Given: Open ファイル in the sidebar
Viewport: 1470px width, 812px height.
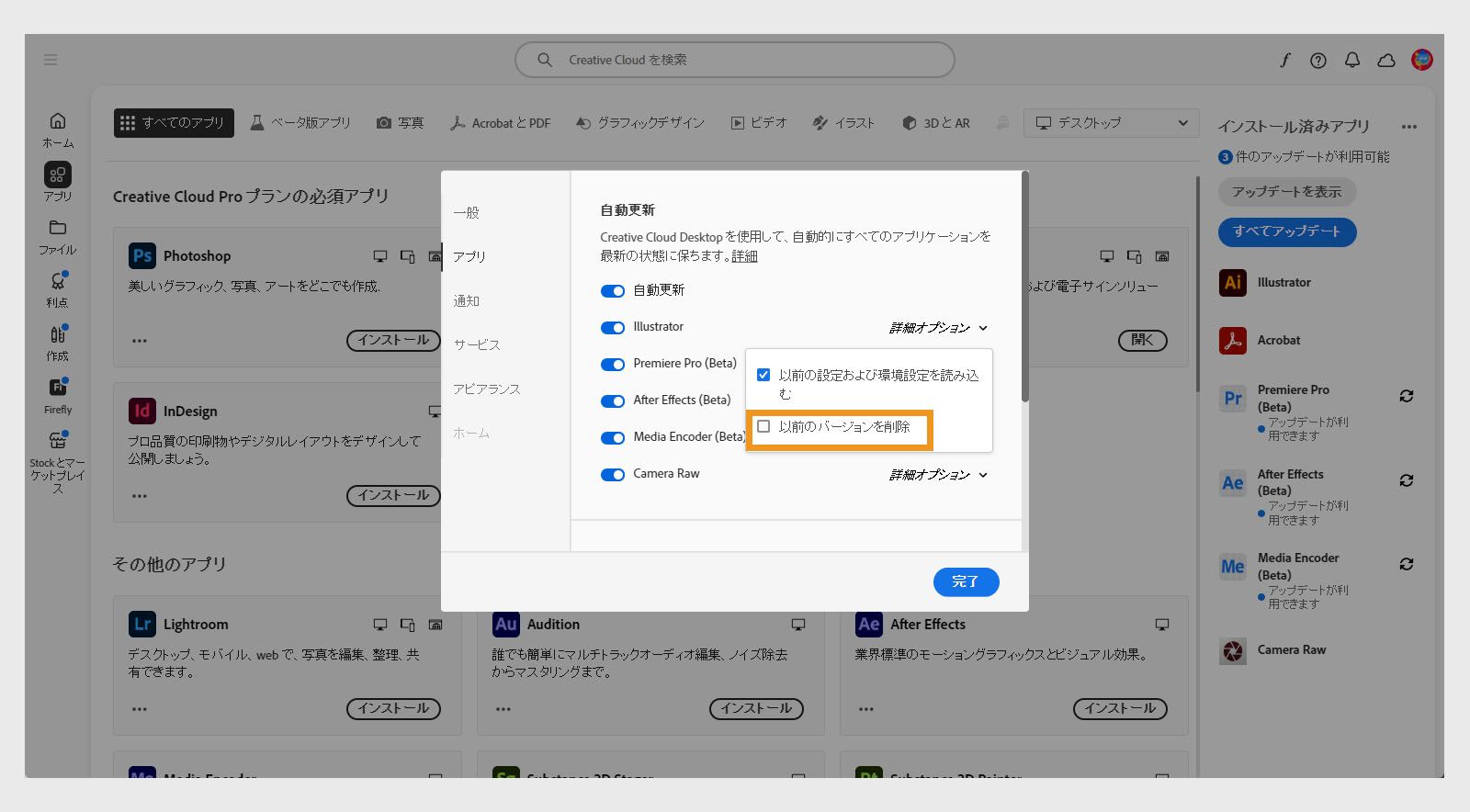Looking at the screenshot, I should [57, 237].
